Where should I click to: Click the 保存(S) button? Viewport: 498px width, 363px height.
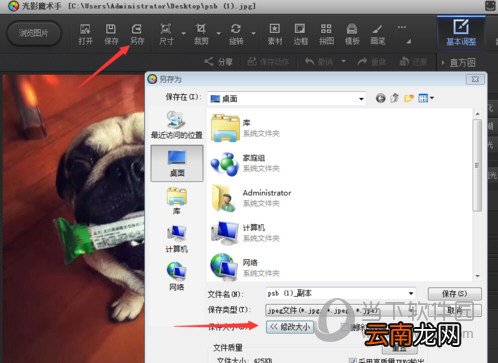pos(455,294)
